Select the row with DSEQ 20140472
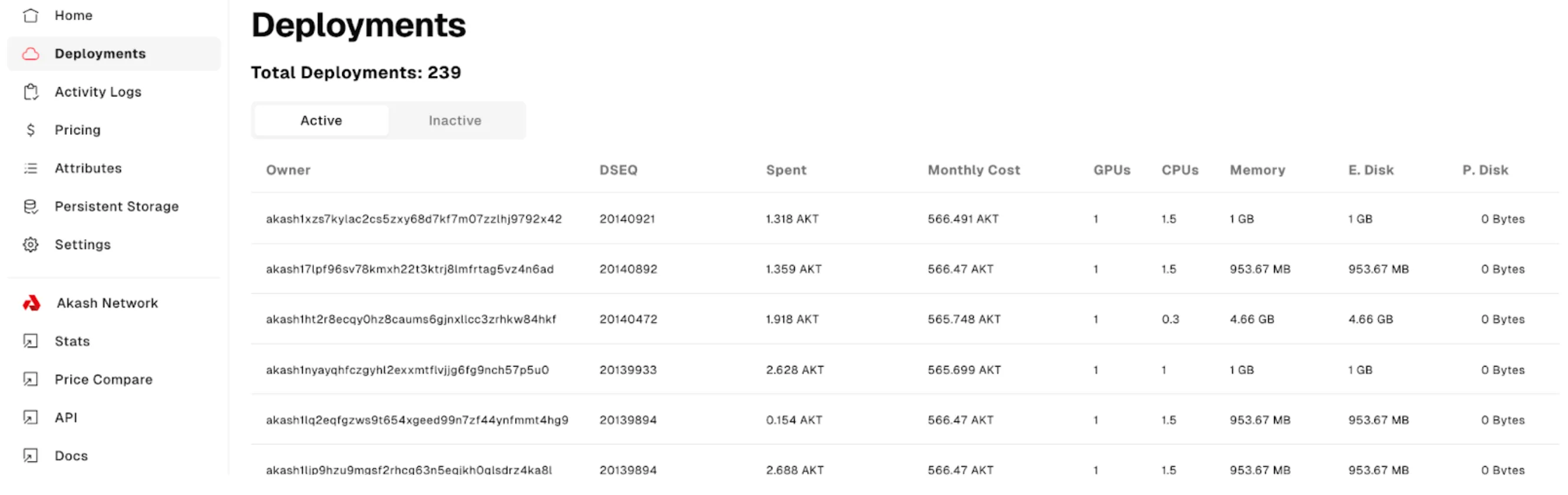Screen dimensions: 1568x495 coord(627,319)
